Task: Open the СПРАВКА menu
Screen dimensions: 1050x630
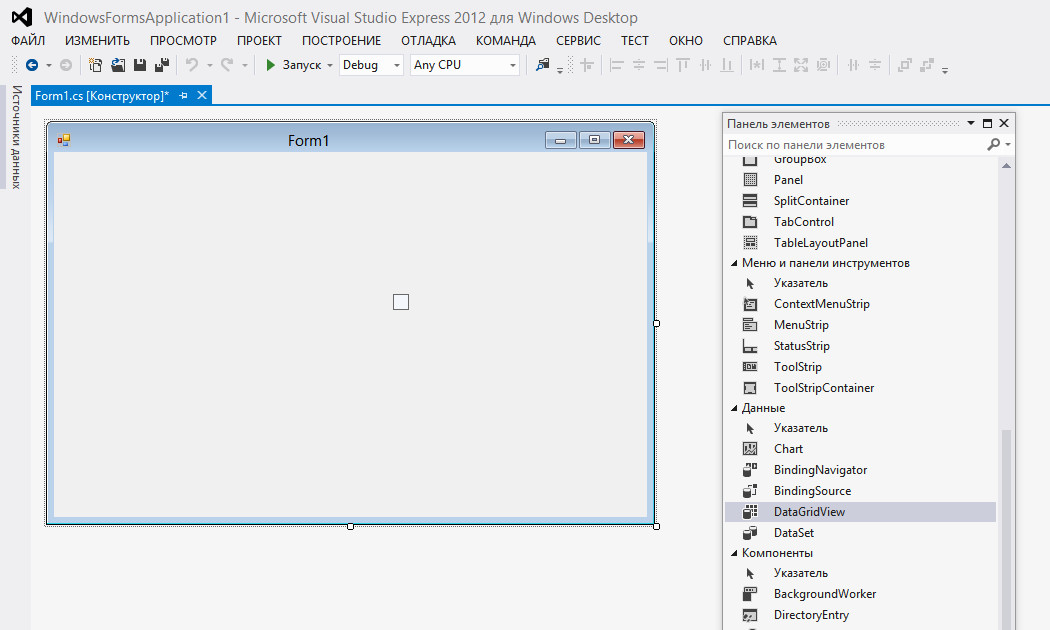Action: 750,41
